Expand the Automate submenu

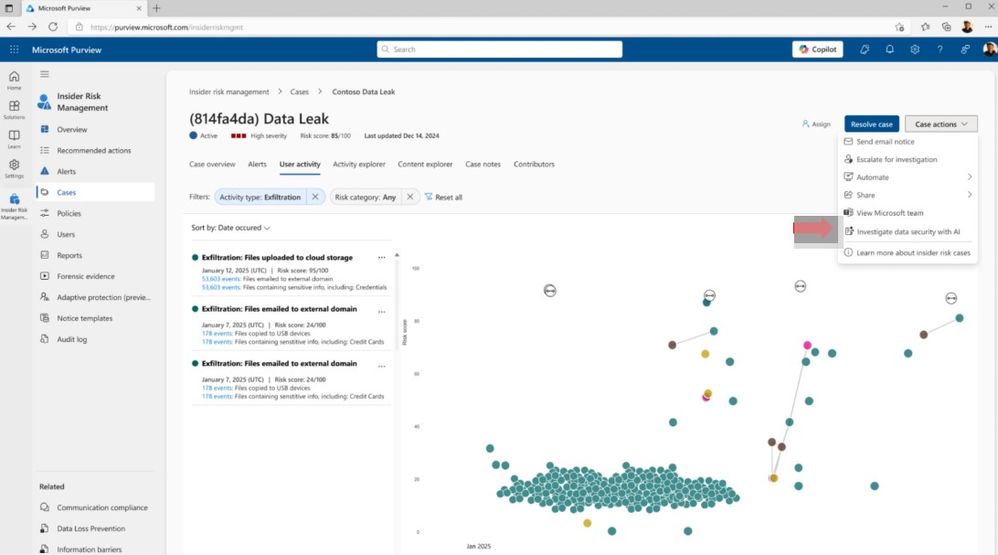pyautogui.click(x=908, y=177)
